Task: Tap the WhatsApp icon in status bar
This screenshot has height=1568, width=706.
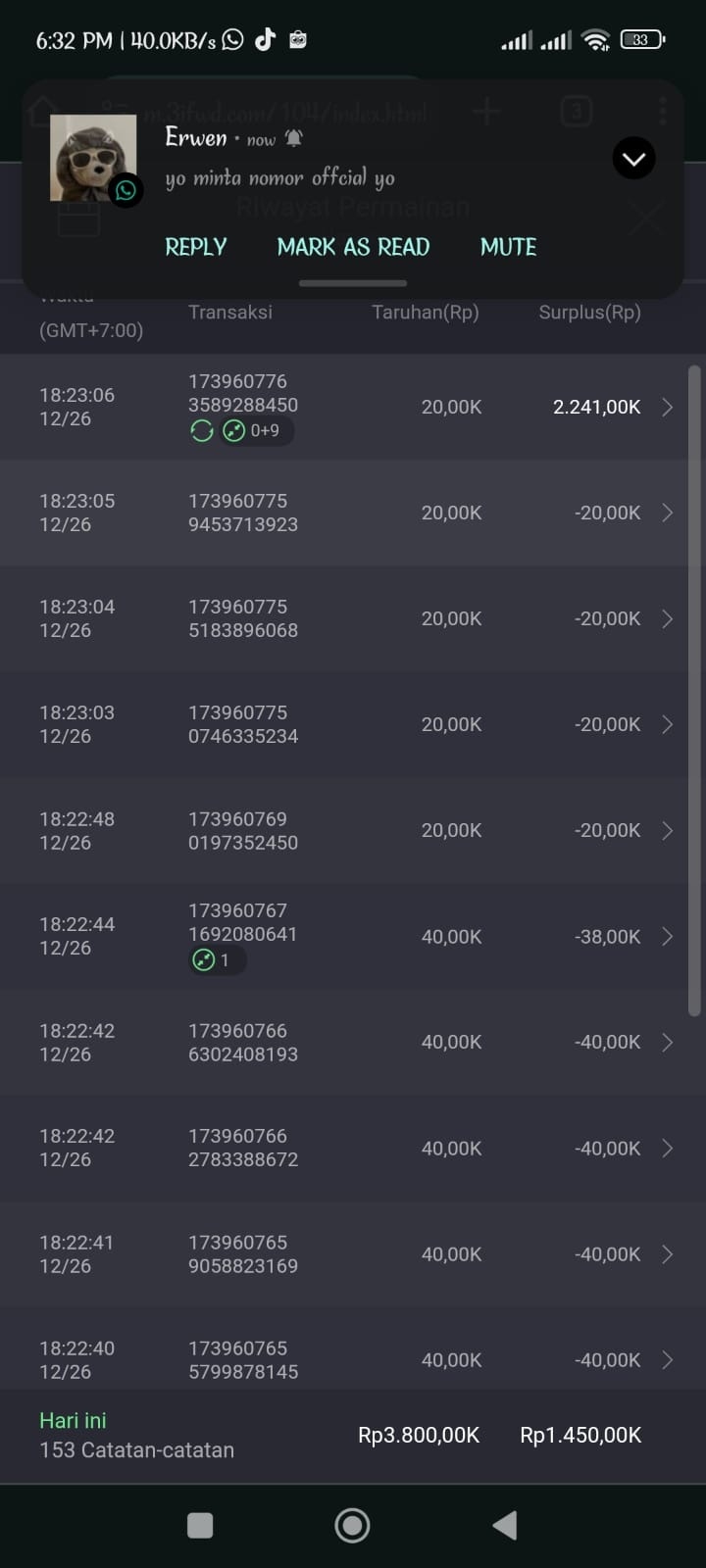Action: [x=232, y=40]
